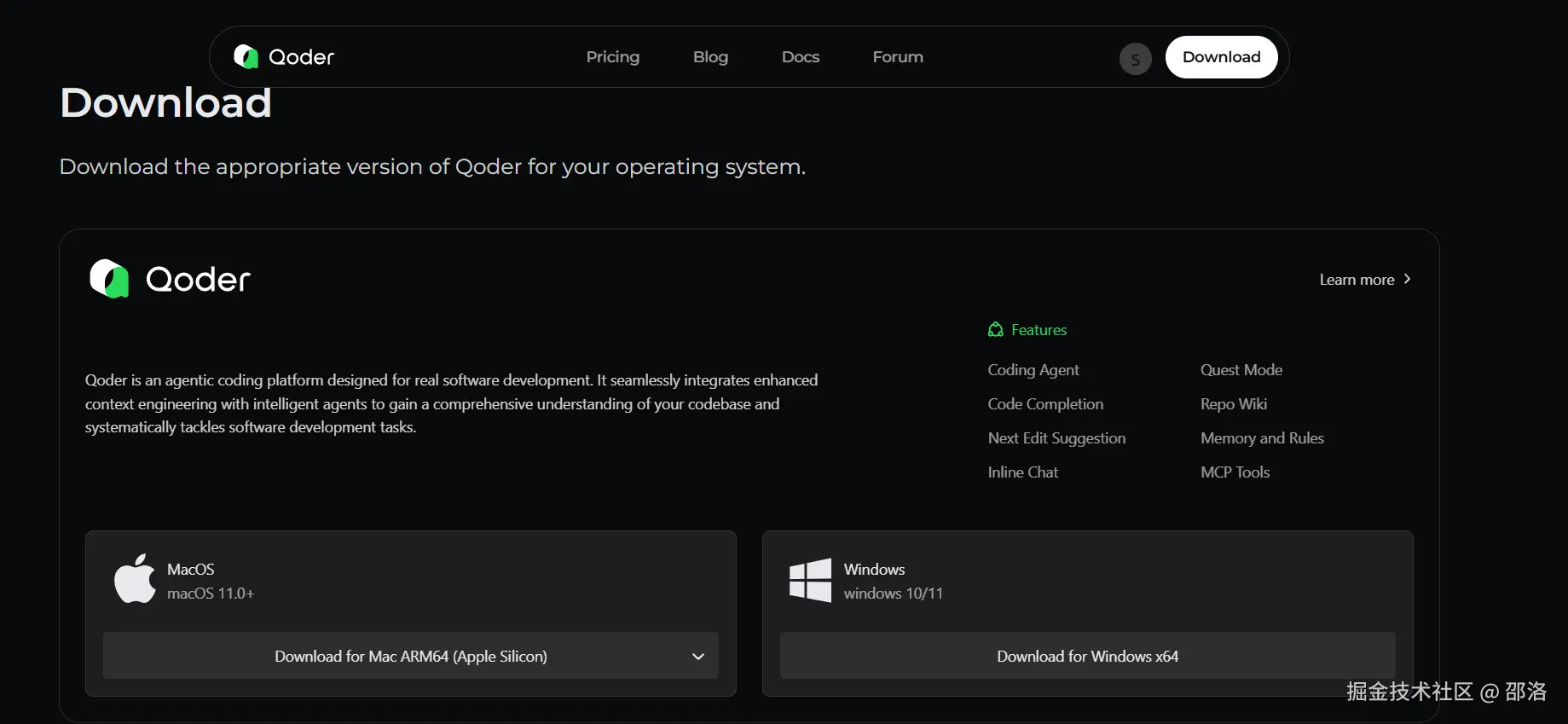This screenshot has width=1568, height=724.
Task: Click the Download page heading
Action: tap(165, 103)
